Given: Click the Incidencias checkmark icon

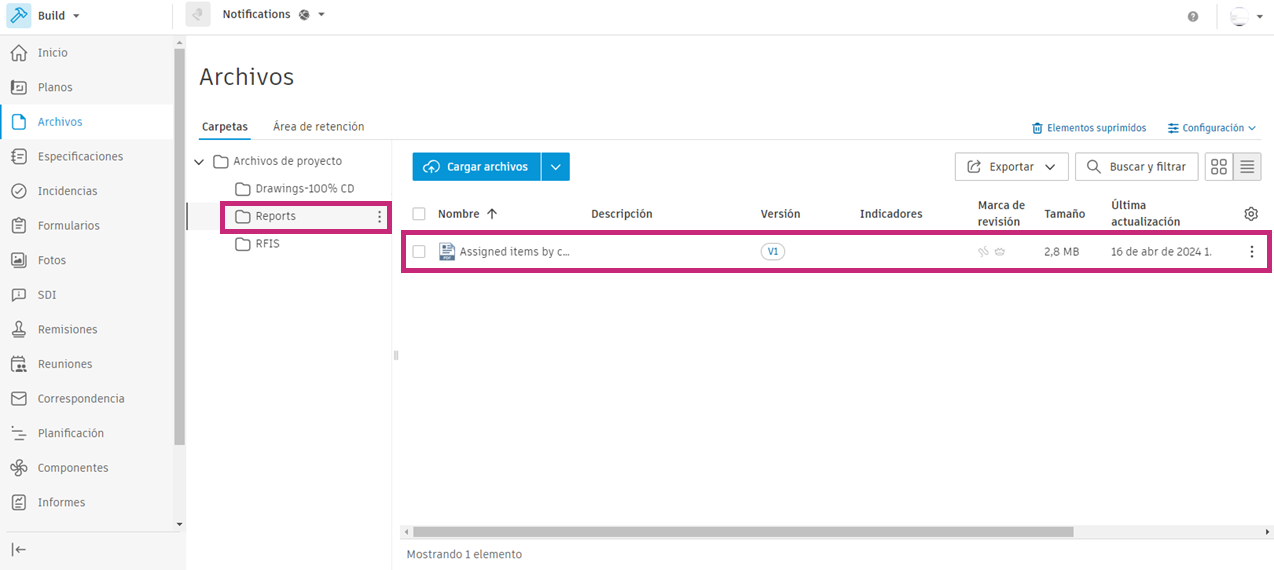Looking at the screenshot, I should tap(18, 191).
